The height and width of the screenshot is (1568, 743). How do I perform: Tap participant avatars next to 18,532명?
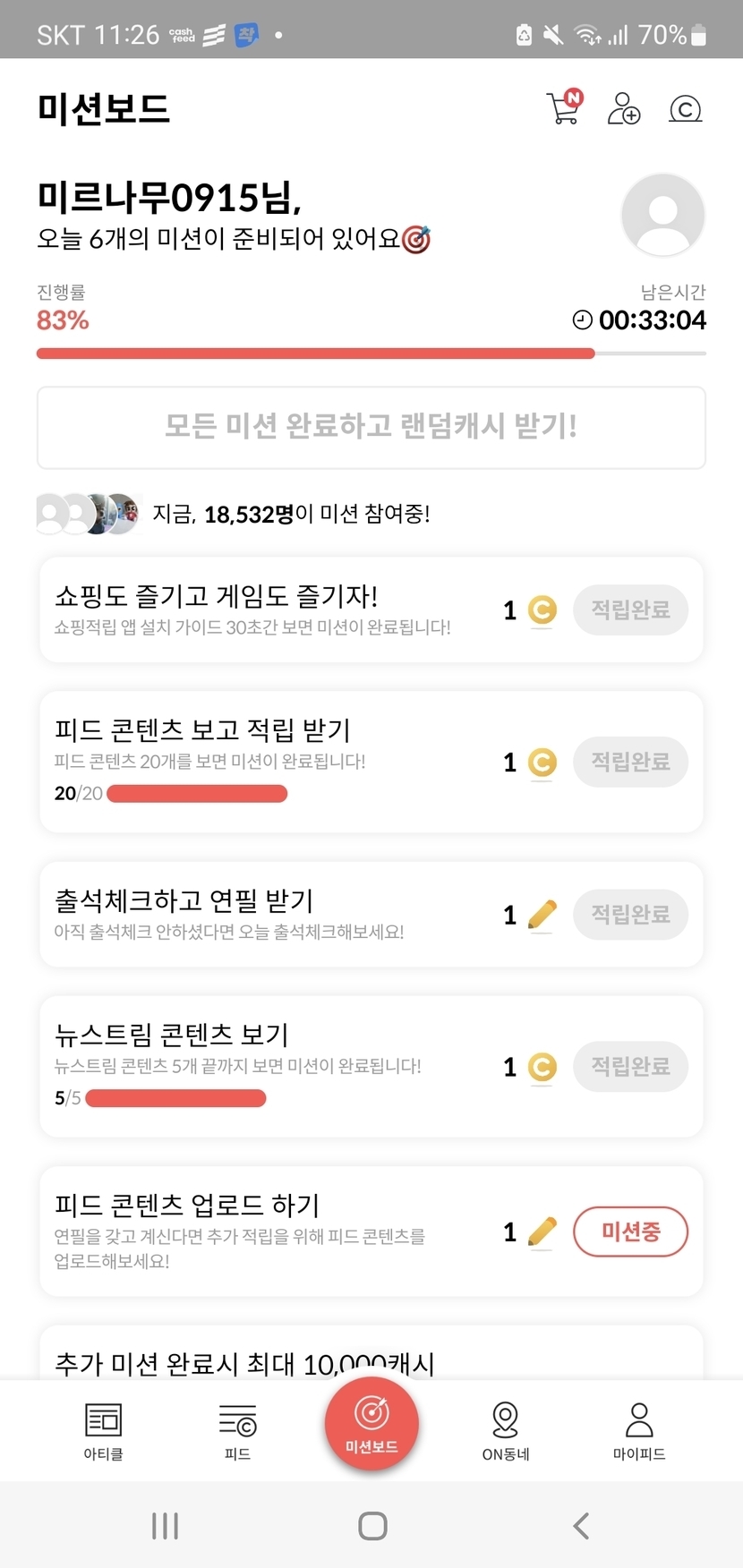pyautogui.click(x=88, y=514)
